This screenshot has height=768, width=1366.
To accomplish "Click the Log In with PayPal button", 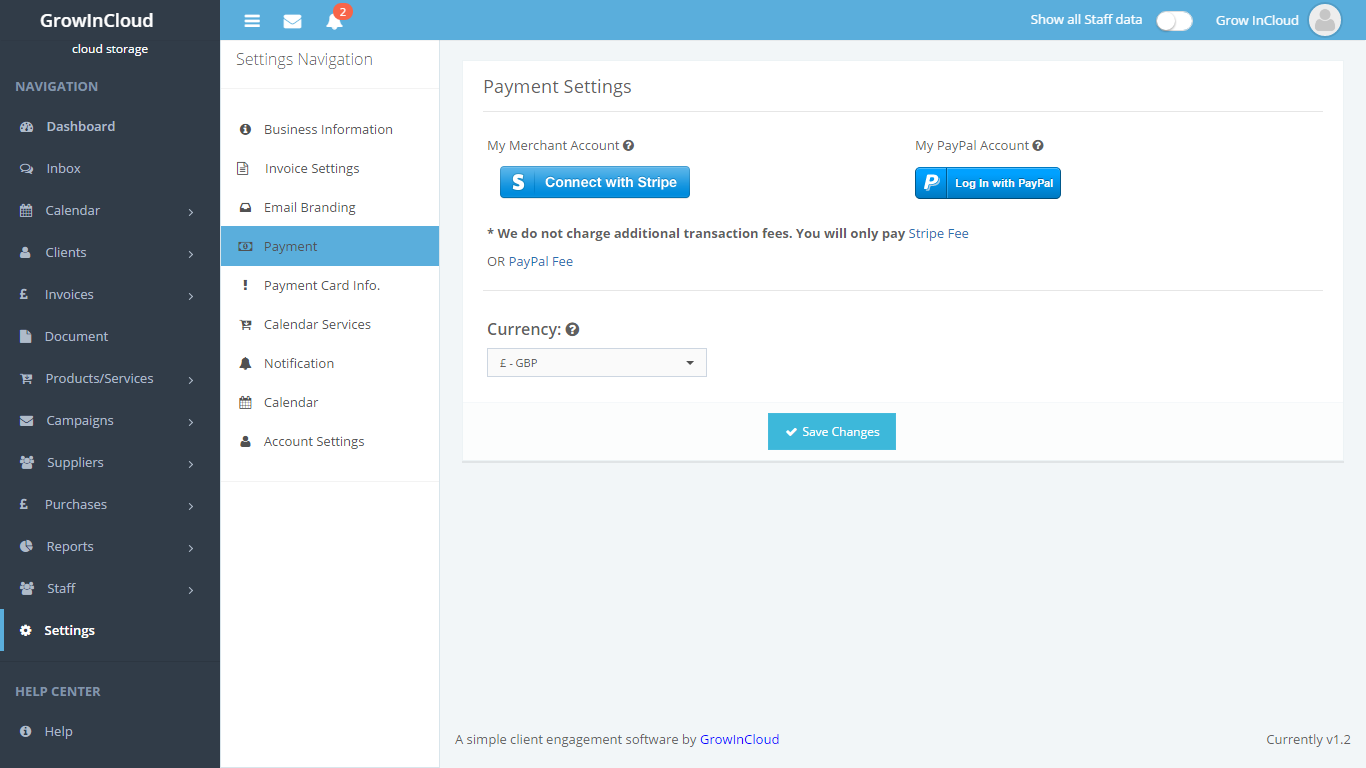I will [987, 183].
